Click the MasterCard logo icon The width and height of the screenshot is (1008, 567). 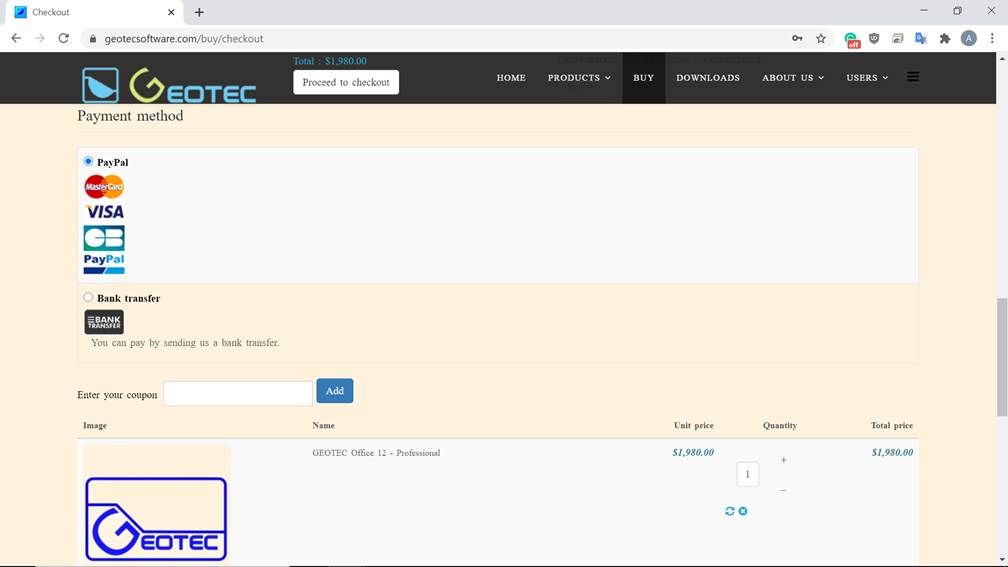click(x=104, y=186)
